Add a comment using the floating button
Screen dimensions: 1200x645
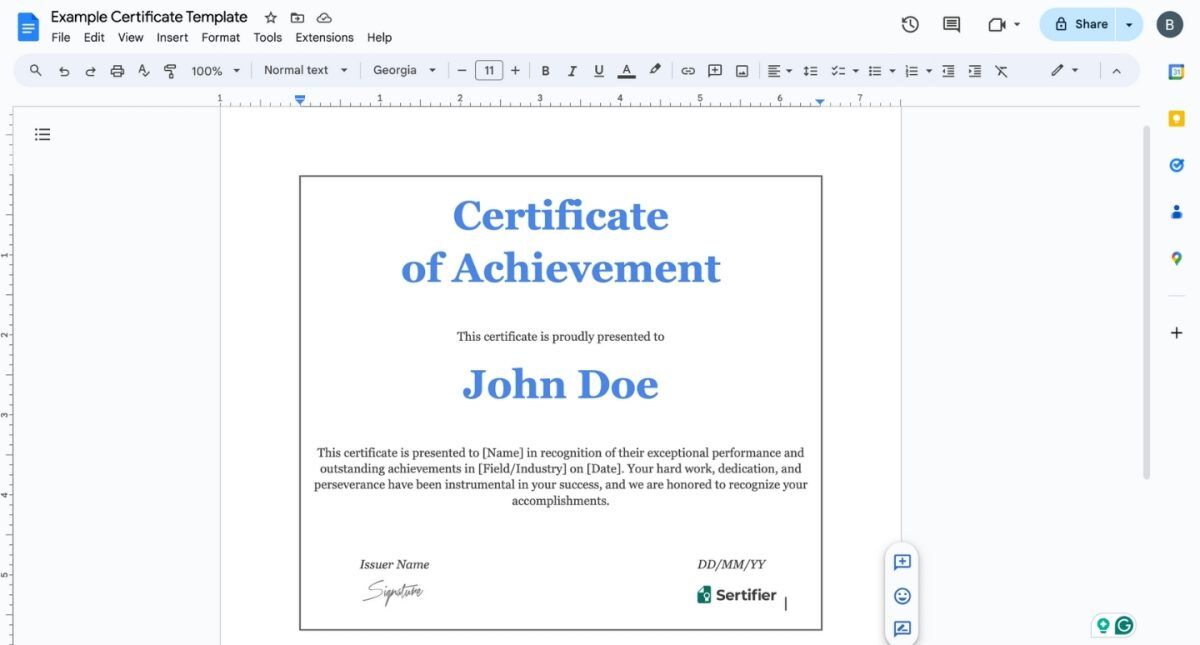[x=902, y=562]
